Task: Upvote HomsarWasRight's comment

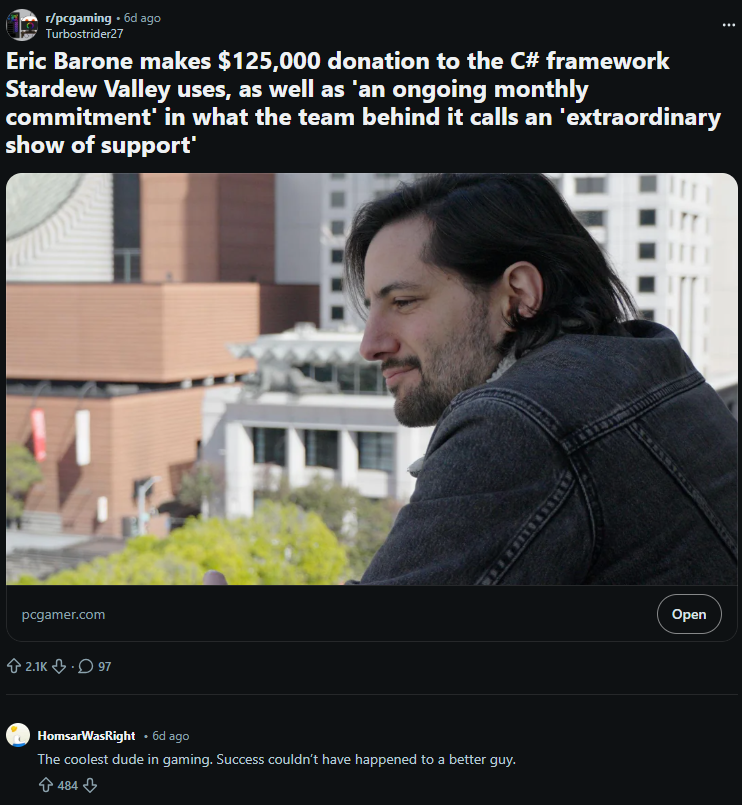Action: tap(46, 785)
